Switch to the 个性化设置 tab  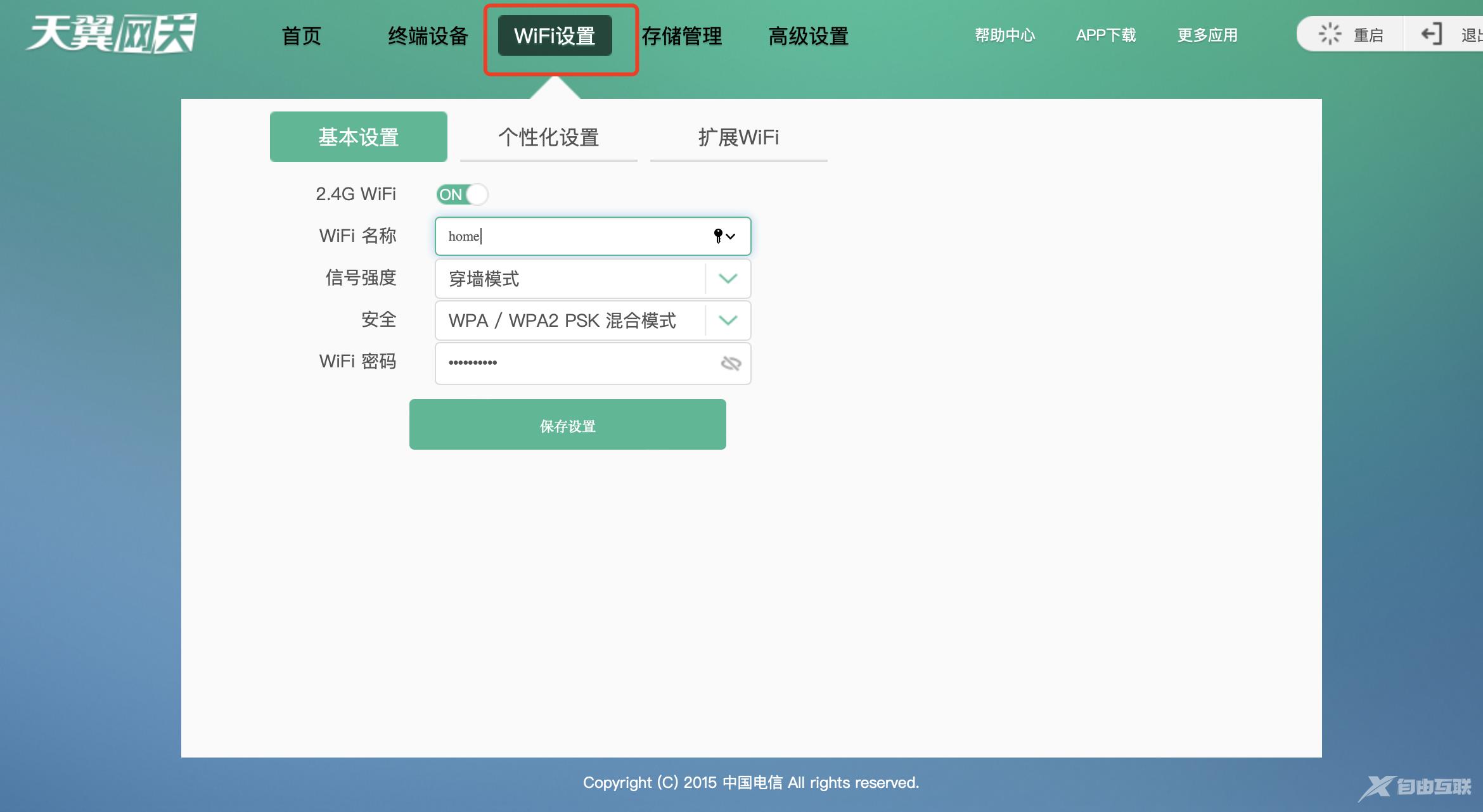tap(549, 137)
